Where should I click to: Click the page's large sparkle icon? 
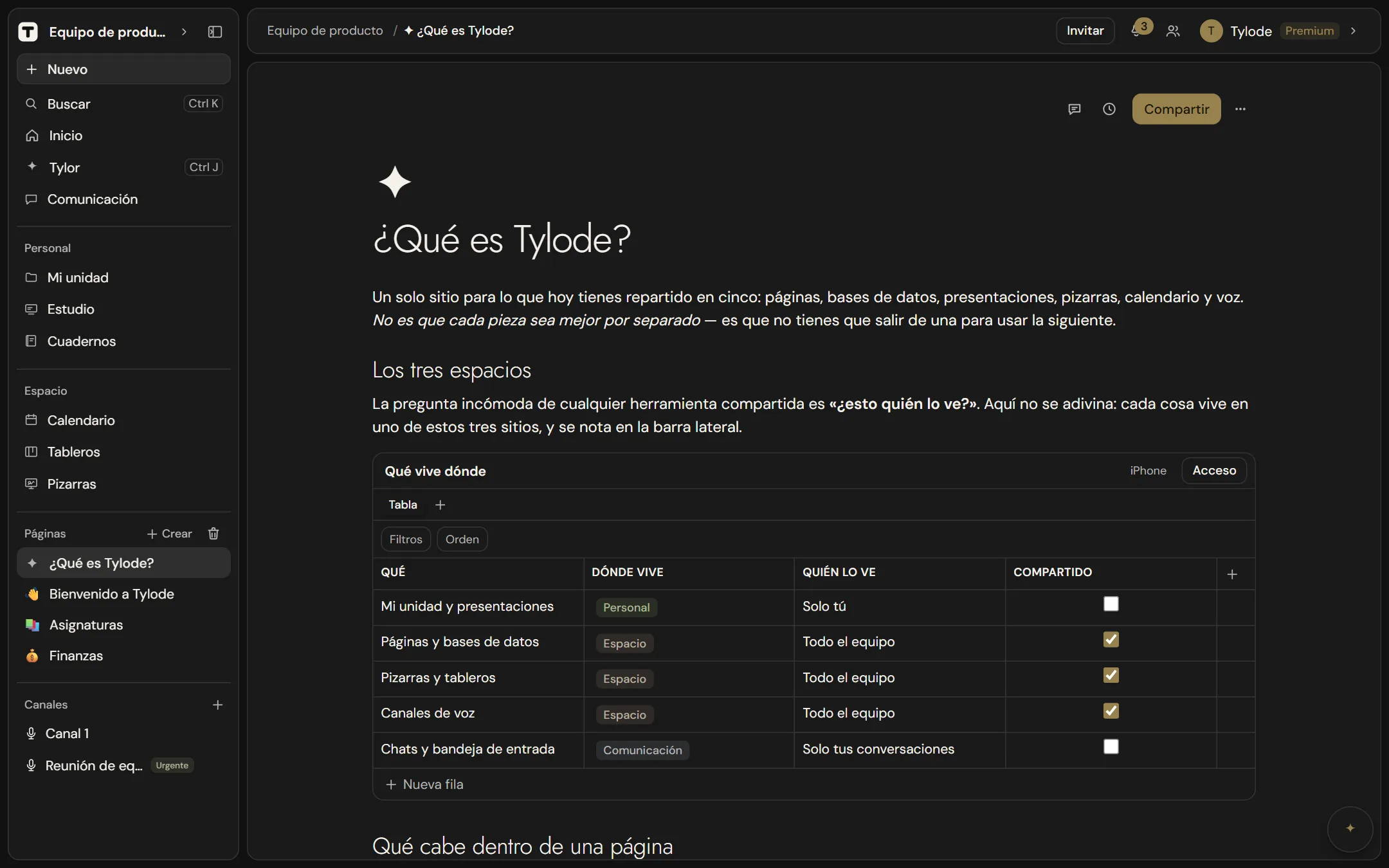coord(395,181)
